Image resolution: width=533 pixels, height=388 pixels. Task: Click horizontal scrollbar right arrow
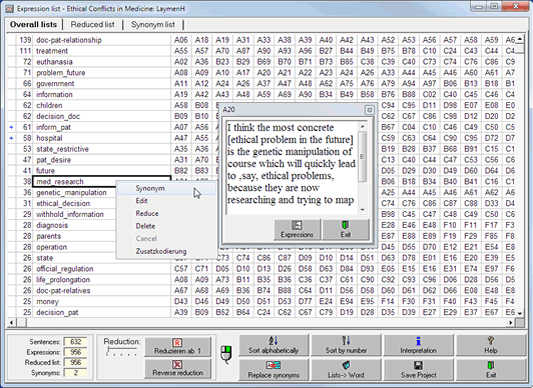coord(511,322)
